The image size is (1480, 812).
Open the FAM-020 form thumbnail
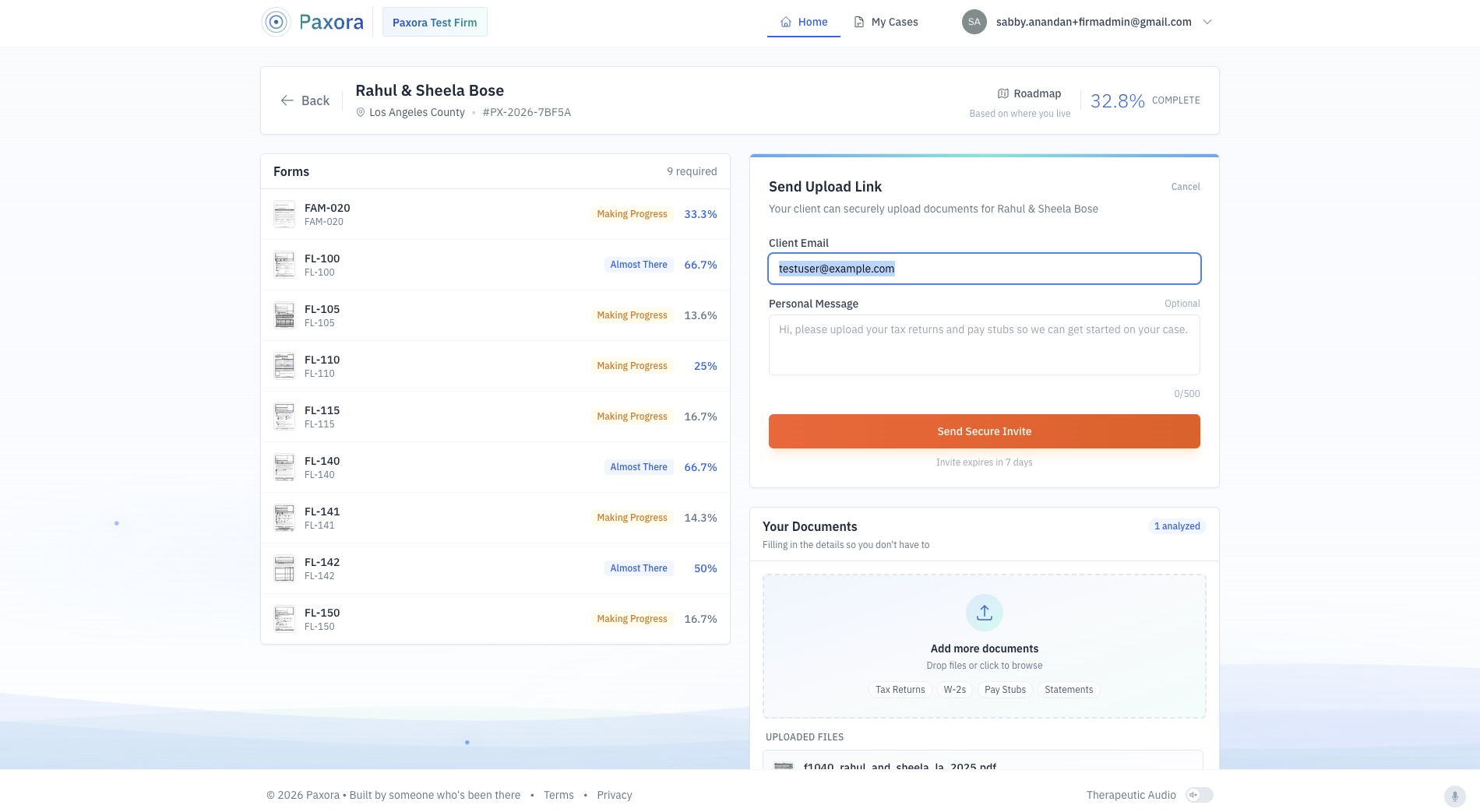coord(284,214)
